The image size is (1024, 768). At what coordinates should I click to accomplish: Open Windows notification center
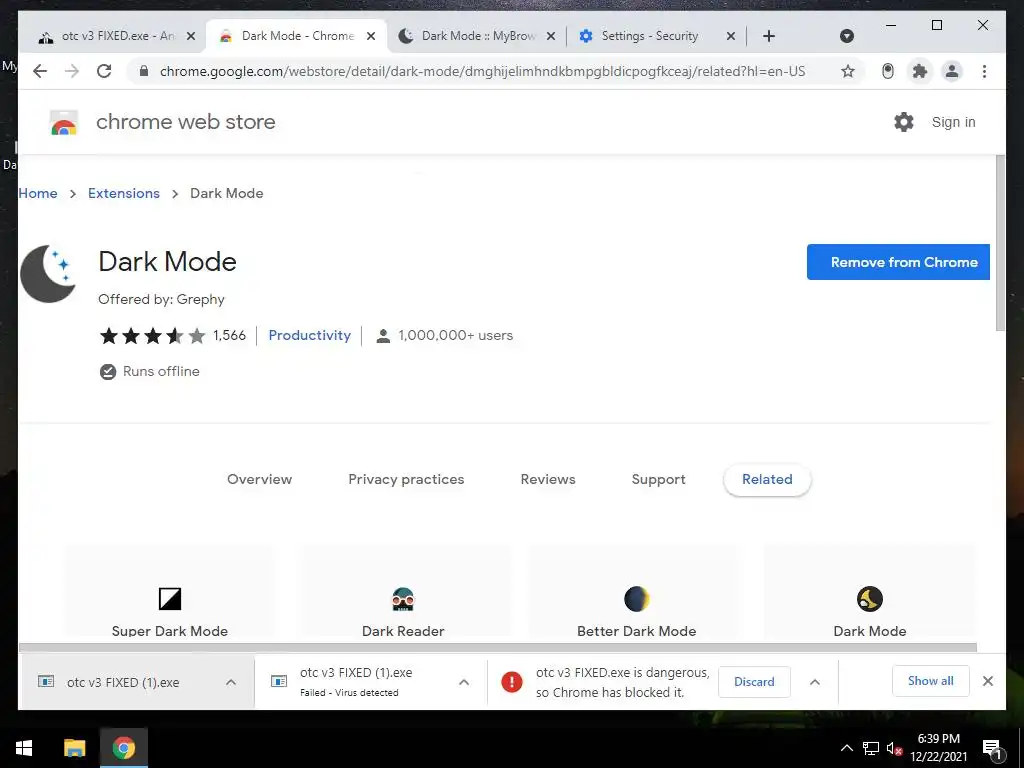tap(992, 748)
